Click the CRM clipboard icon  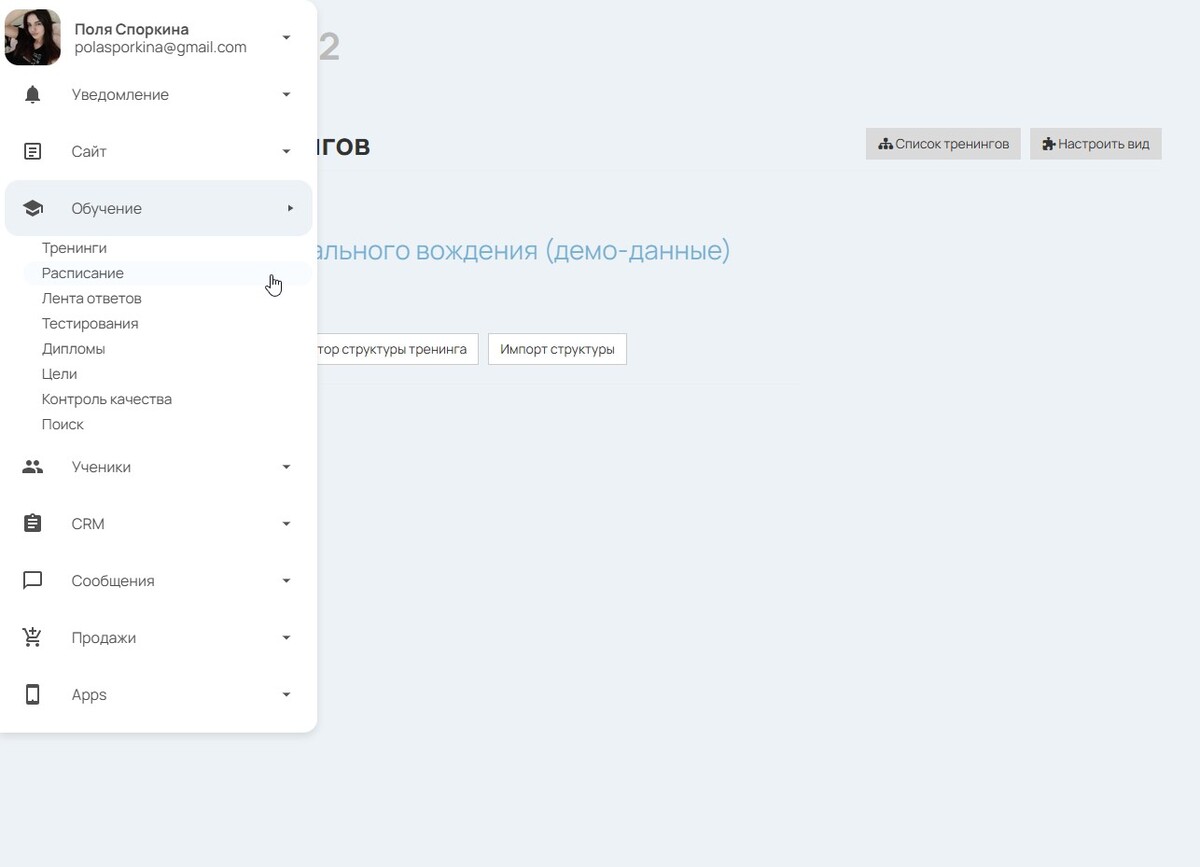point(33,524)
